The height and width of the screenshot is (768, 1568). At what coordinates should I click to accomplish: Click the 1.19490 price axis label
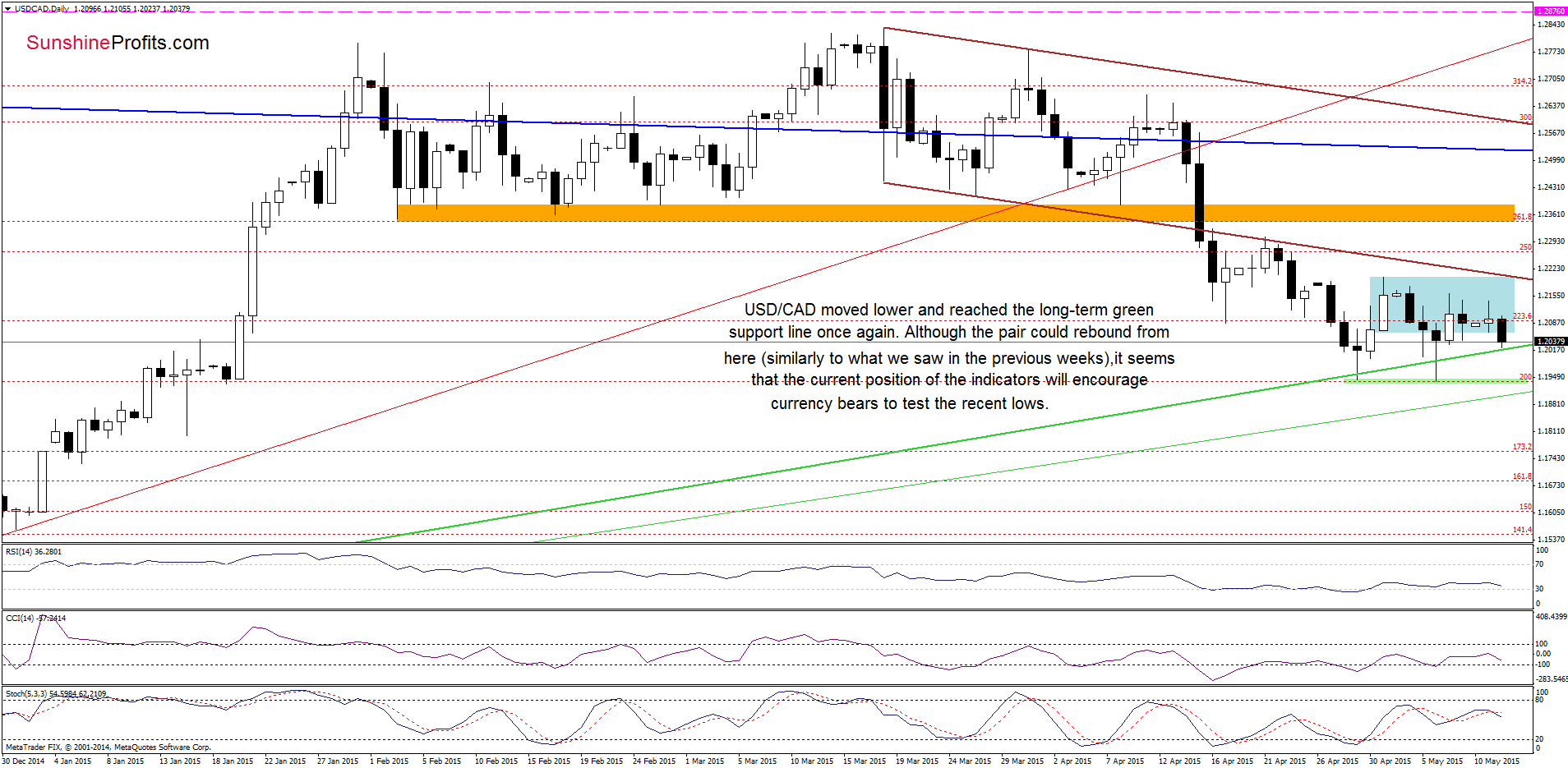1551,377
